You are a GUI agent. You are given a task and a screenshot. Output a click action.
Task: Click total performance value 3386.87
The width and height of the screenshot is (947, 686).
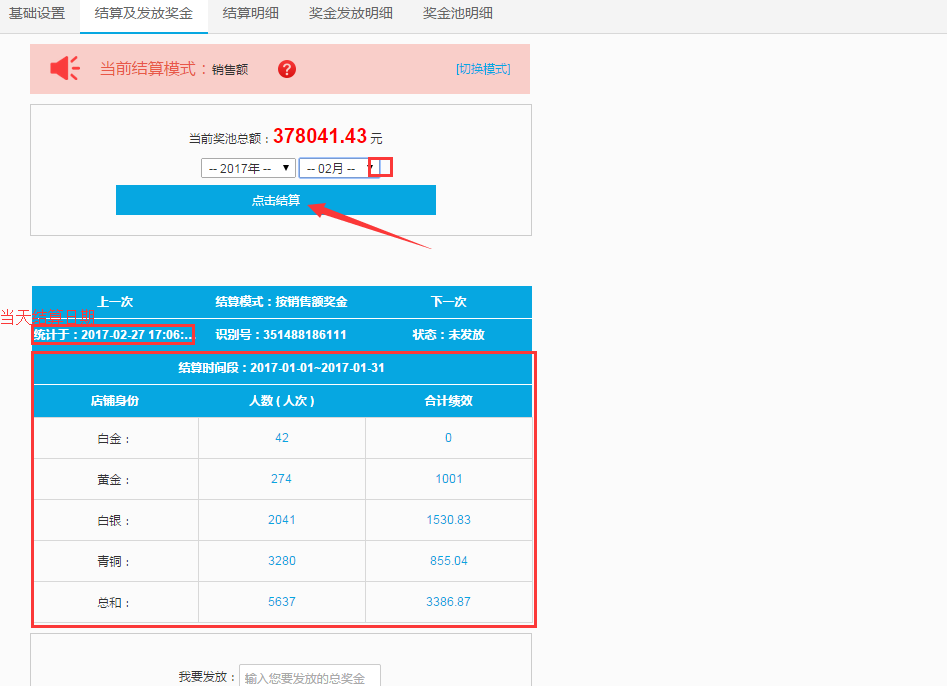[449, 602]
